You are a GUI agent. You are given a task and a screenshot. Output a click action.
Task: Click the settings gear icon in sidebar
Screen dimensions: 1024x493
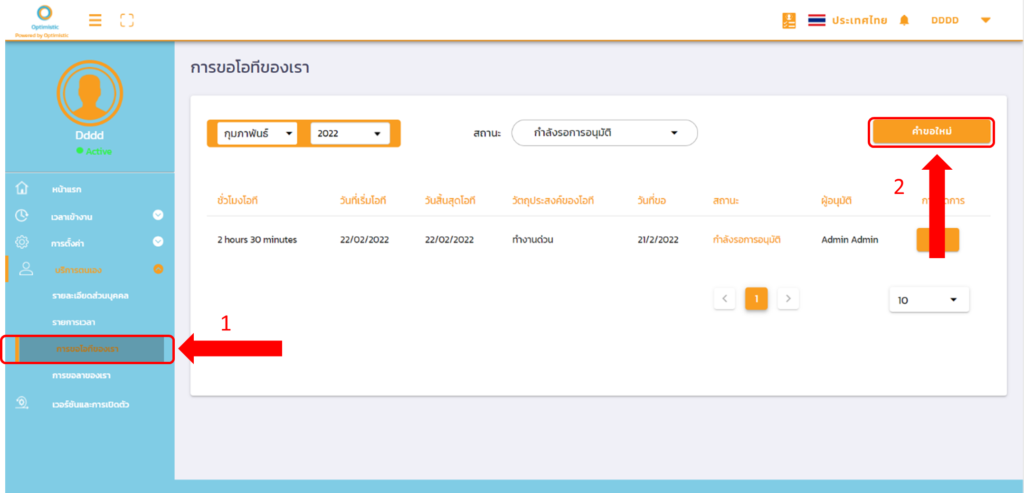coord(22,242)
